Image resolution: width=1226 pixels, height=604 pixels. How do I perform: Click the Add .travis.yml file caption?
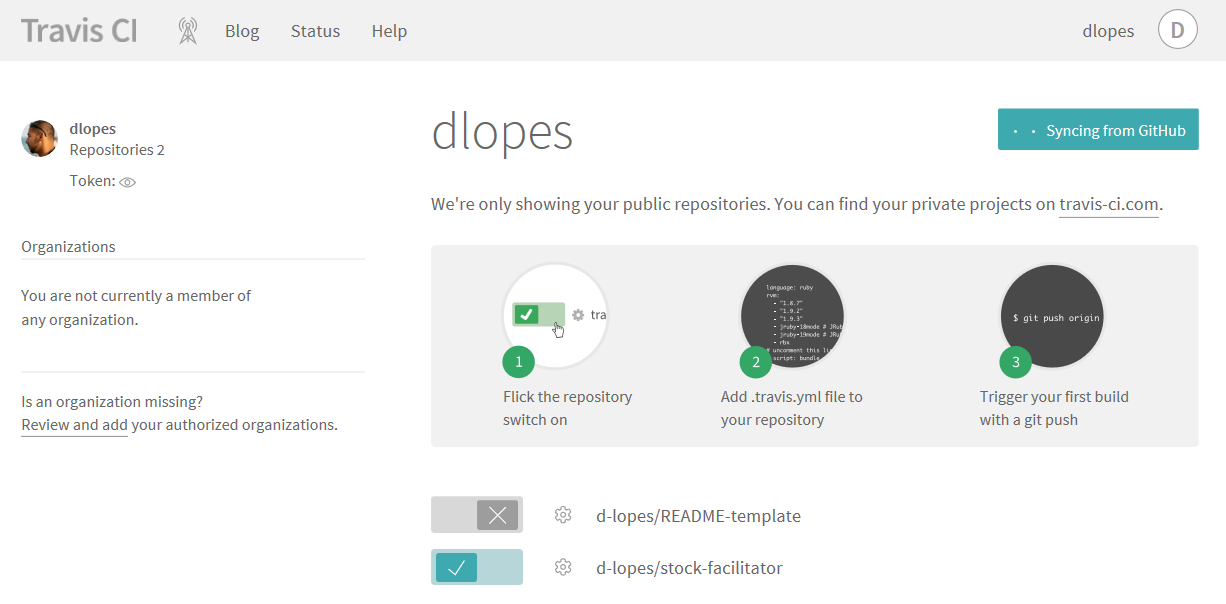792,408
